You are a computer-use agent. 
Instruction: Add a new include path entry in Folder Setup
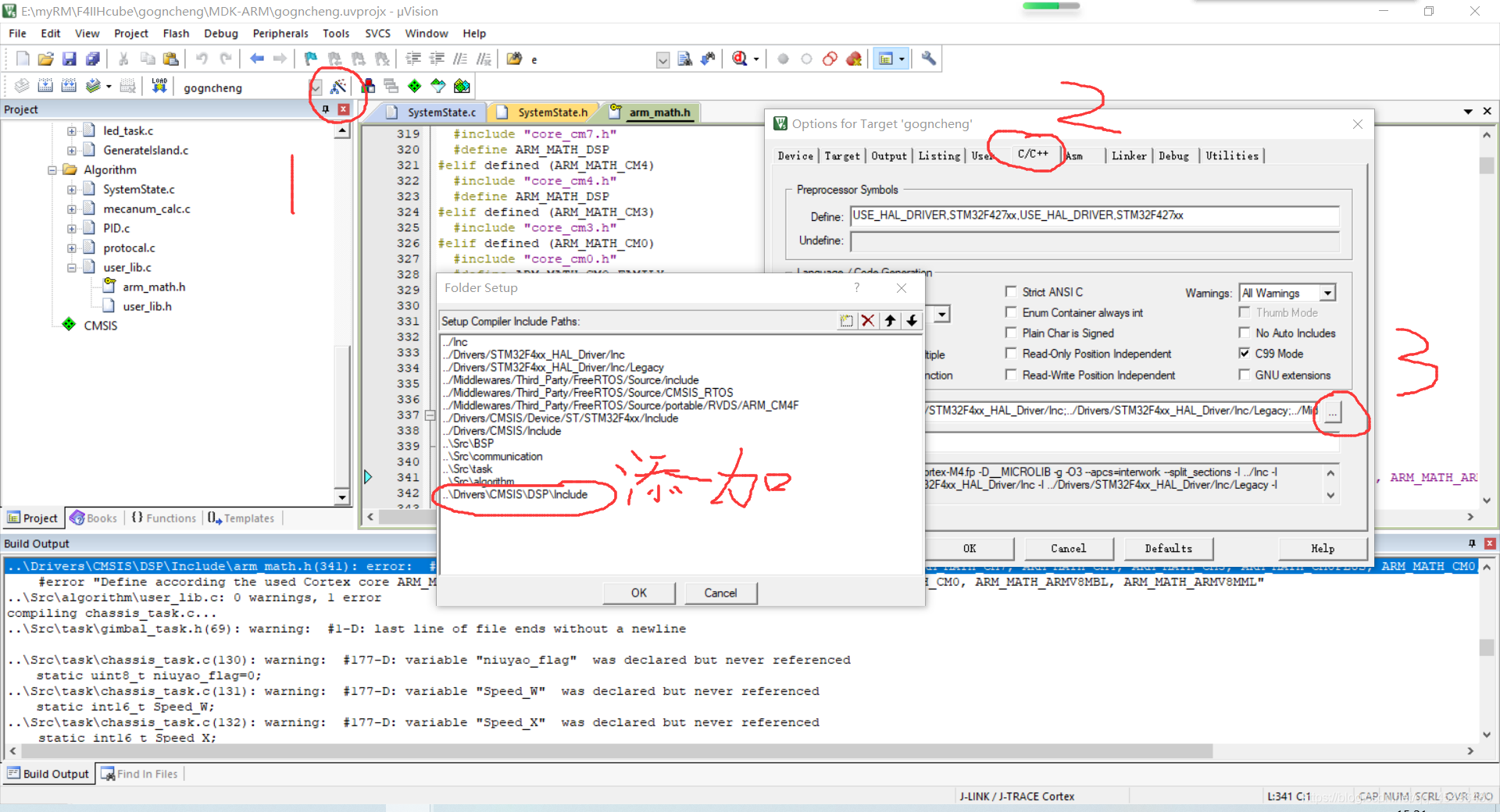(x=846, y=321)
